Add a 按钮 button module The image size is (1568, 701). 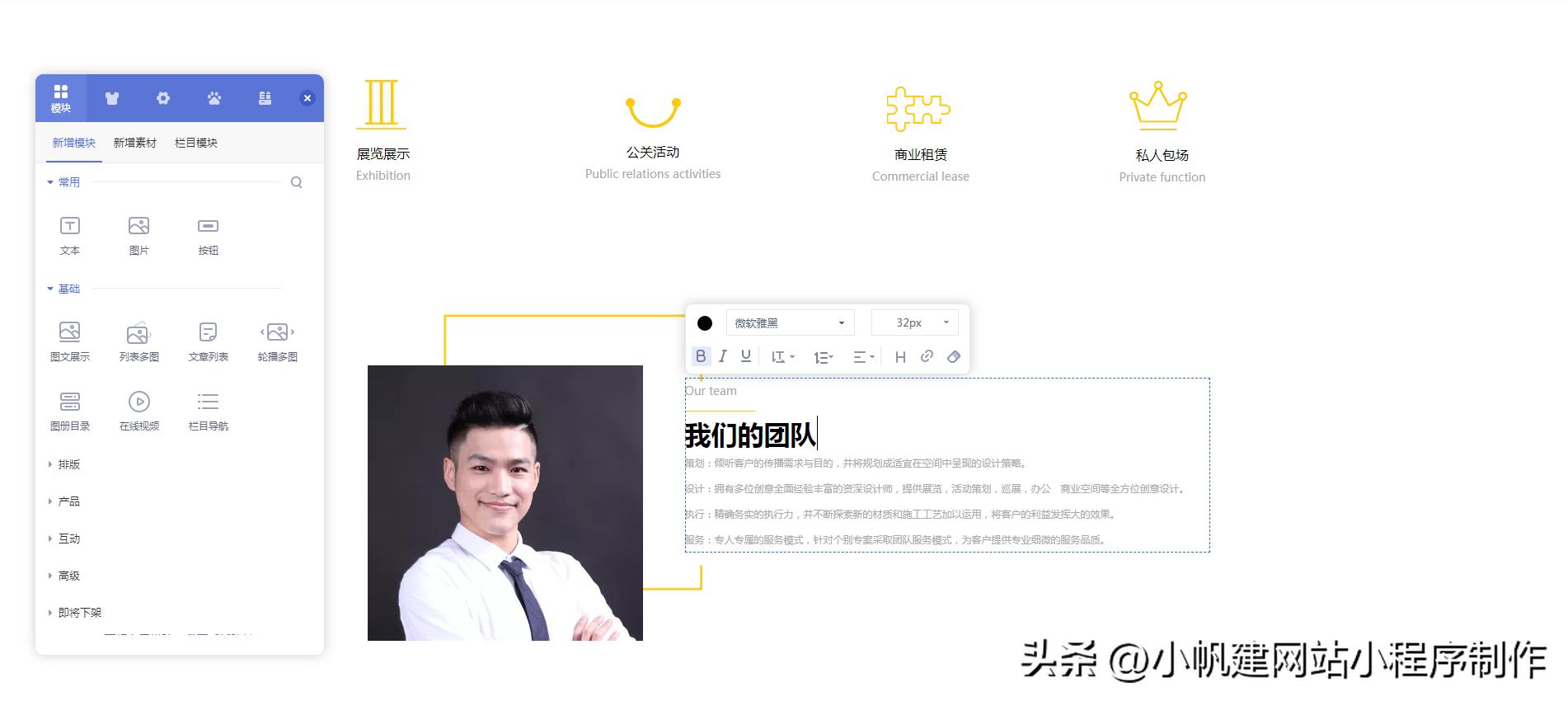[x=209, y=235]
